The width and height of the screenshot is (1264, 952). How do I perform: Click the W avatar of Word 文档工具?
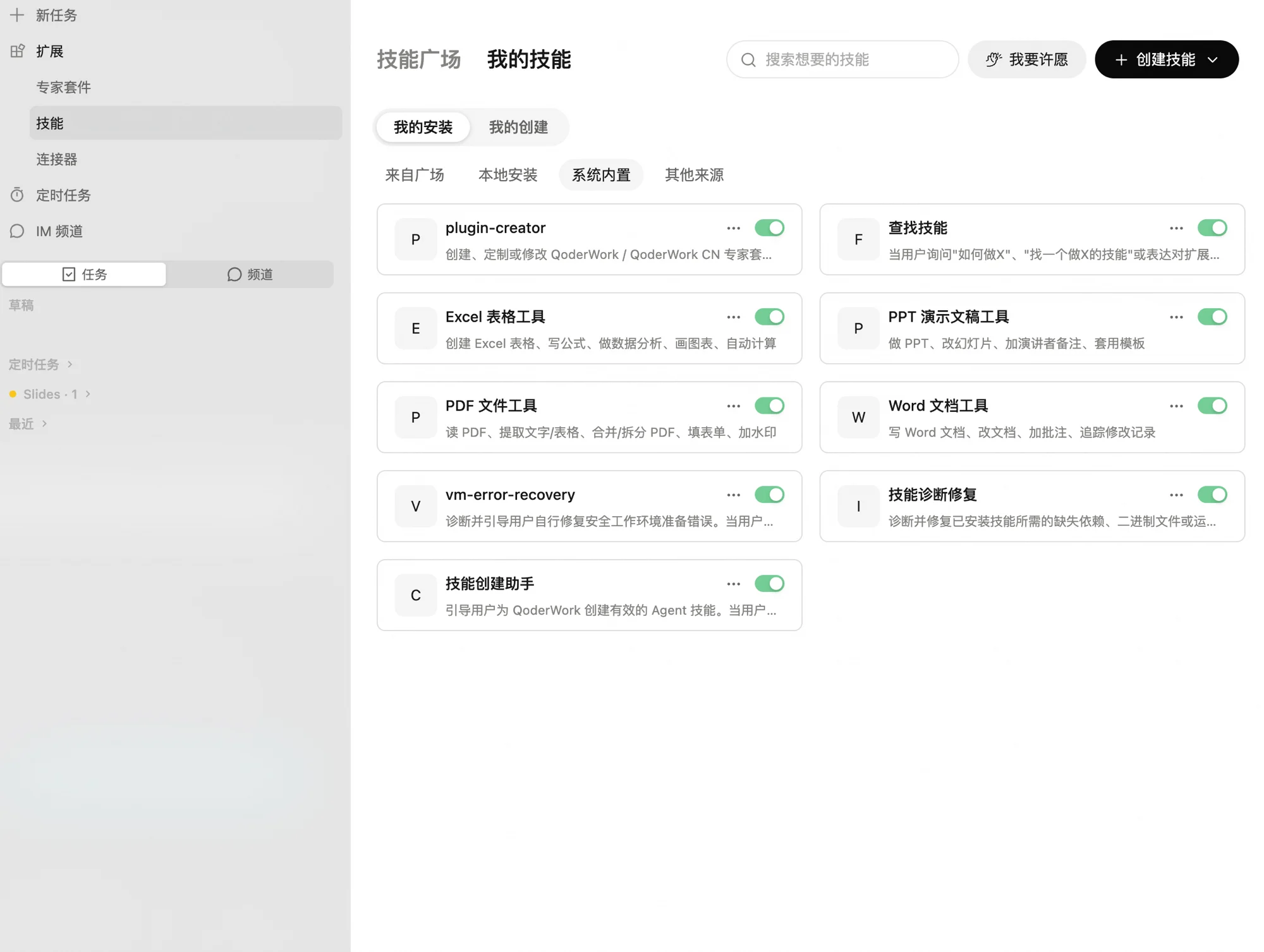[858, 418]
